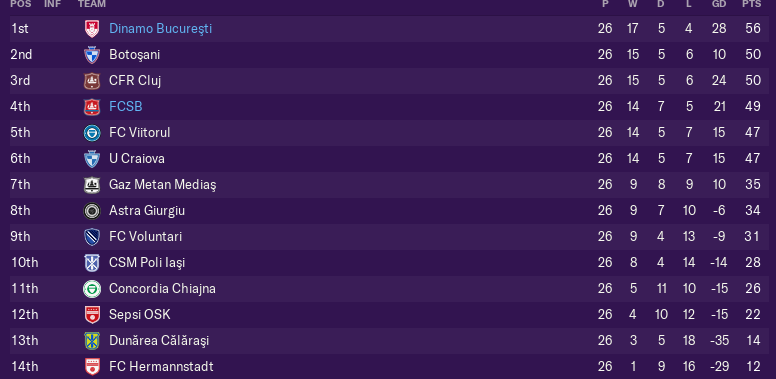Select the U Craiova team name

(x=137, y=159)
